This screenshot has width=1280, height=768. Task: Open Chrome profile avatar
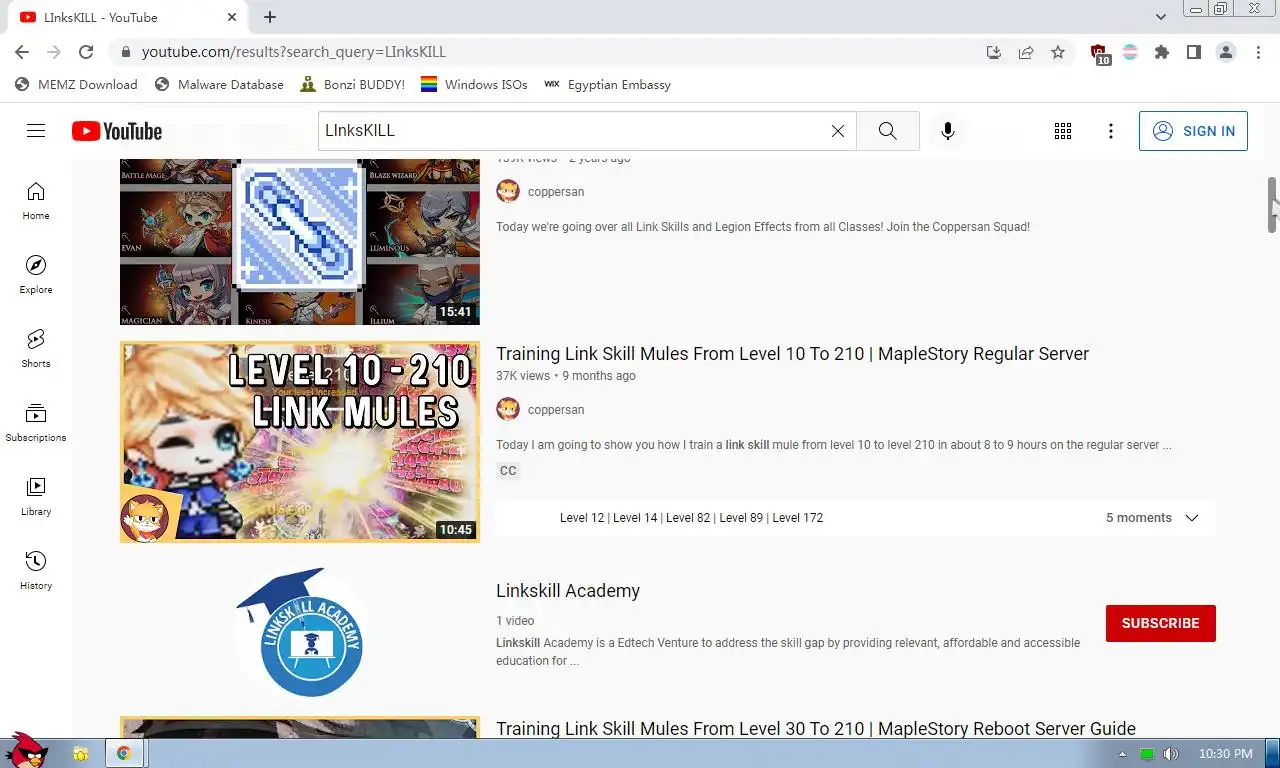pyautogui.click(x=1226, y=52)
